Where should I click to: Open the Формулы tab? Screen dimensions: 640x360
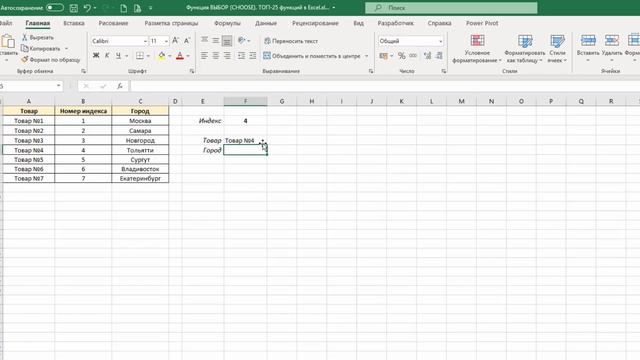(227, 23)
